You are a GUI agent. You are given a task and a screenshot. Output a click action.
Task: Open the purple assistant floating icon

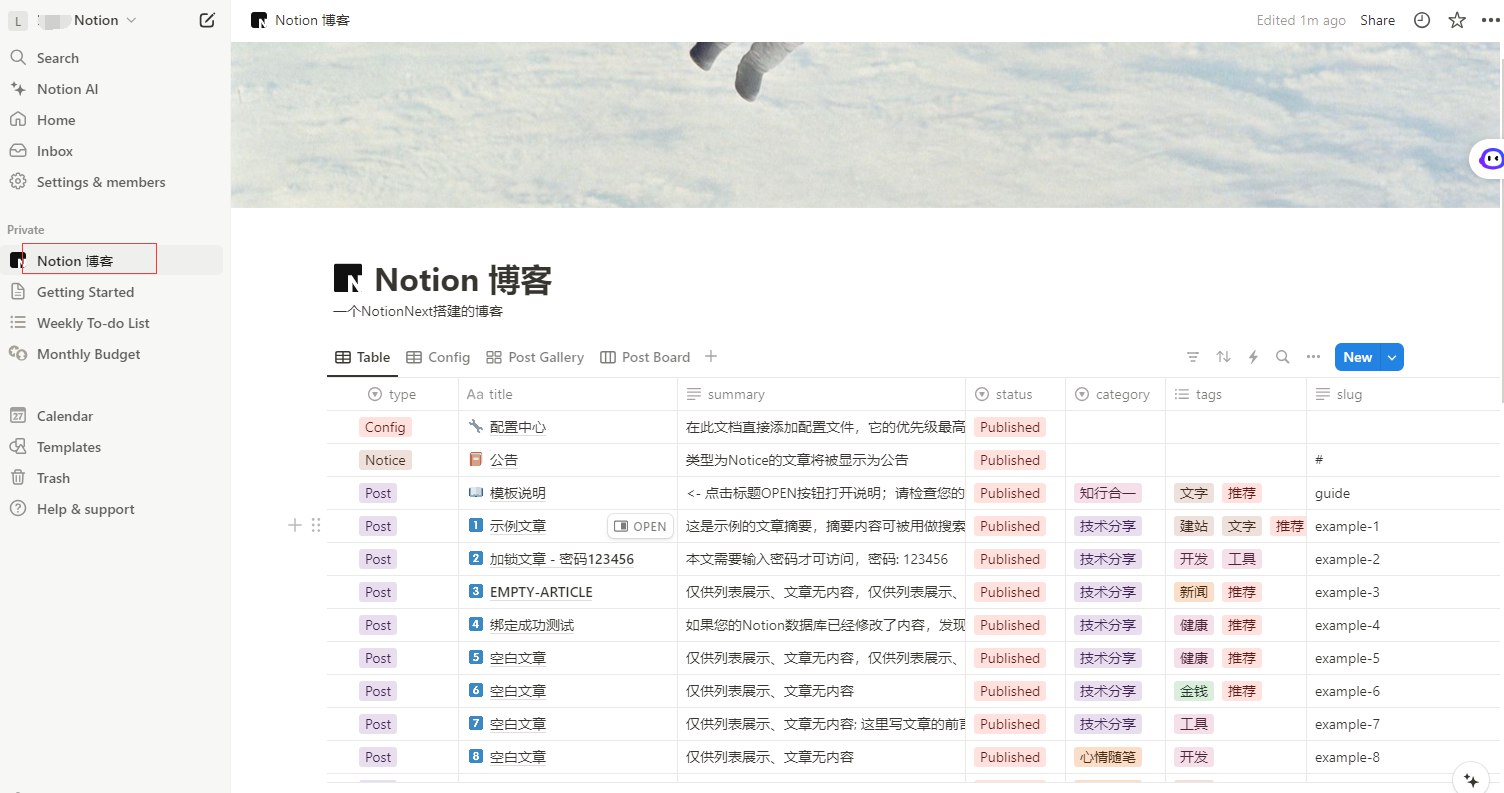pyautogui.click(x=1490, y=158)
